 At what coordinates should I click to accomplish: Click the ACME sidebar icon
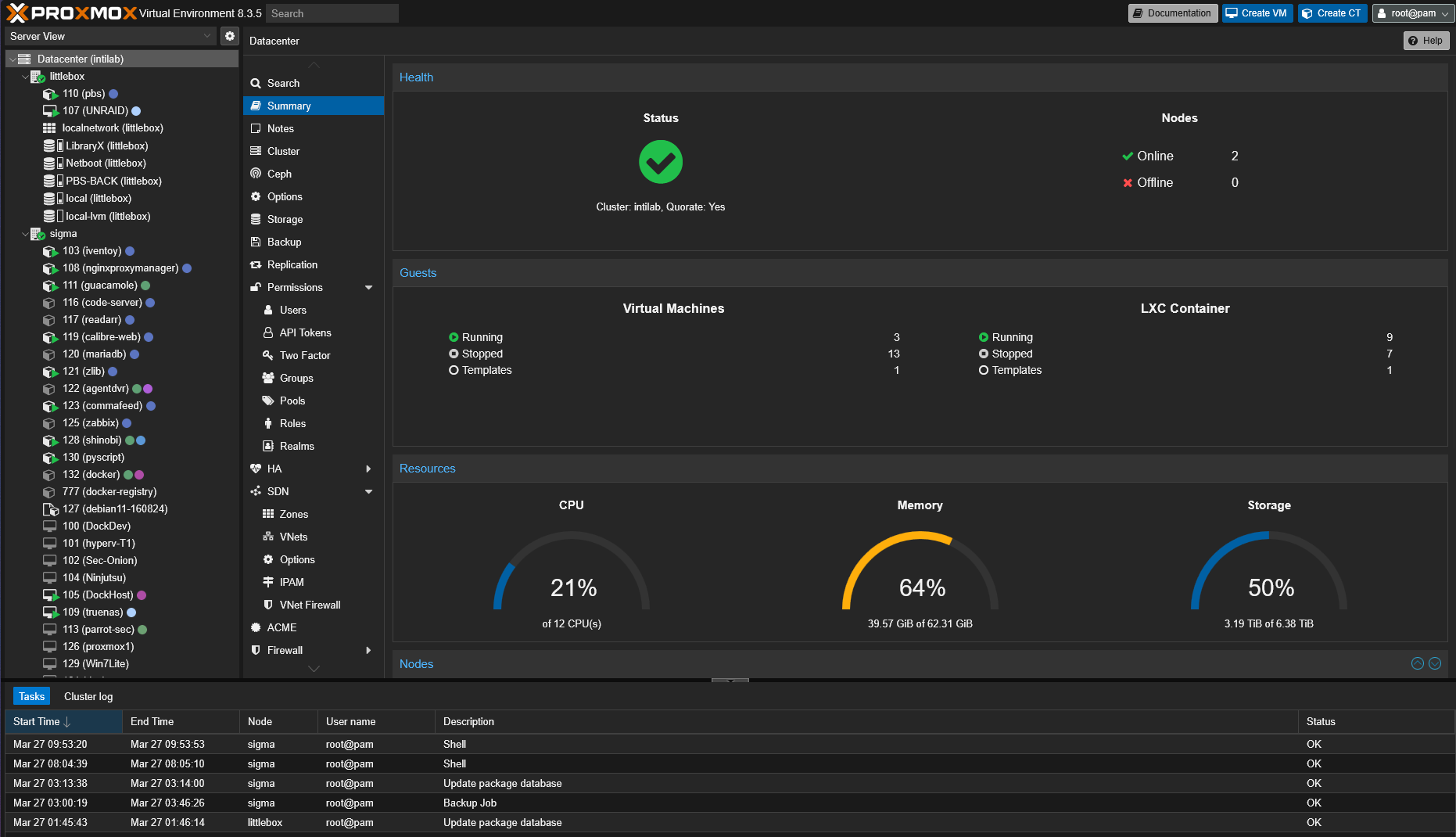(x=256, y=627)
